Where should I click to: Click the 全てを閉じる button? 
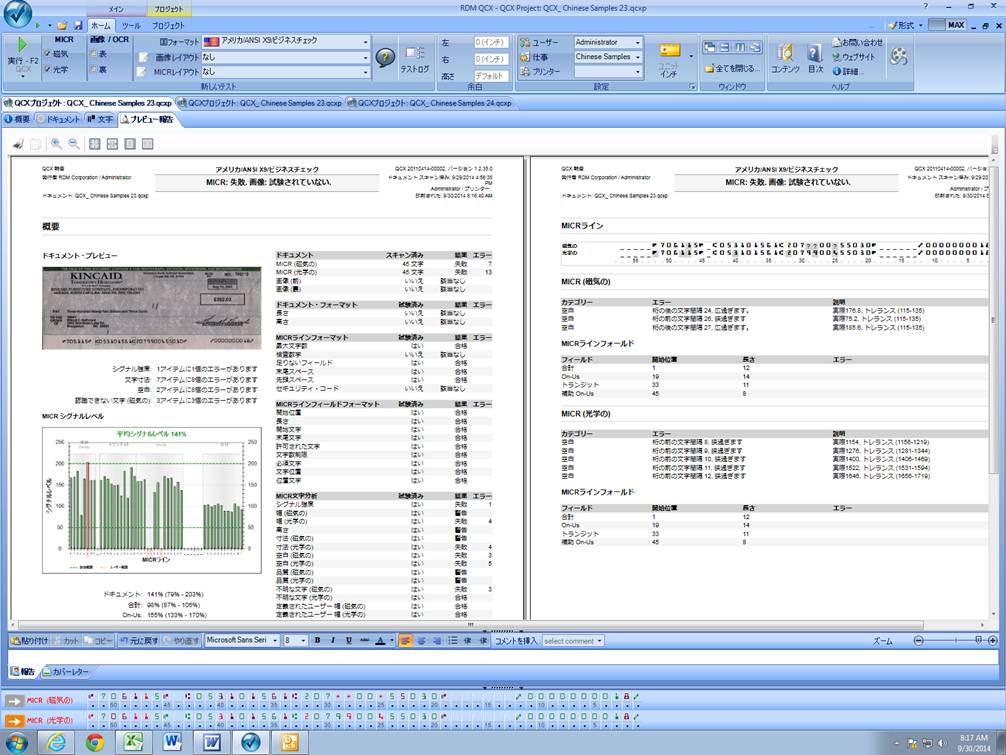[x=735, y=68]
